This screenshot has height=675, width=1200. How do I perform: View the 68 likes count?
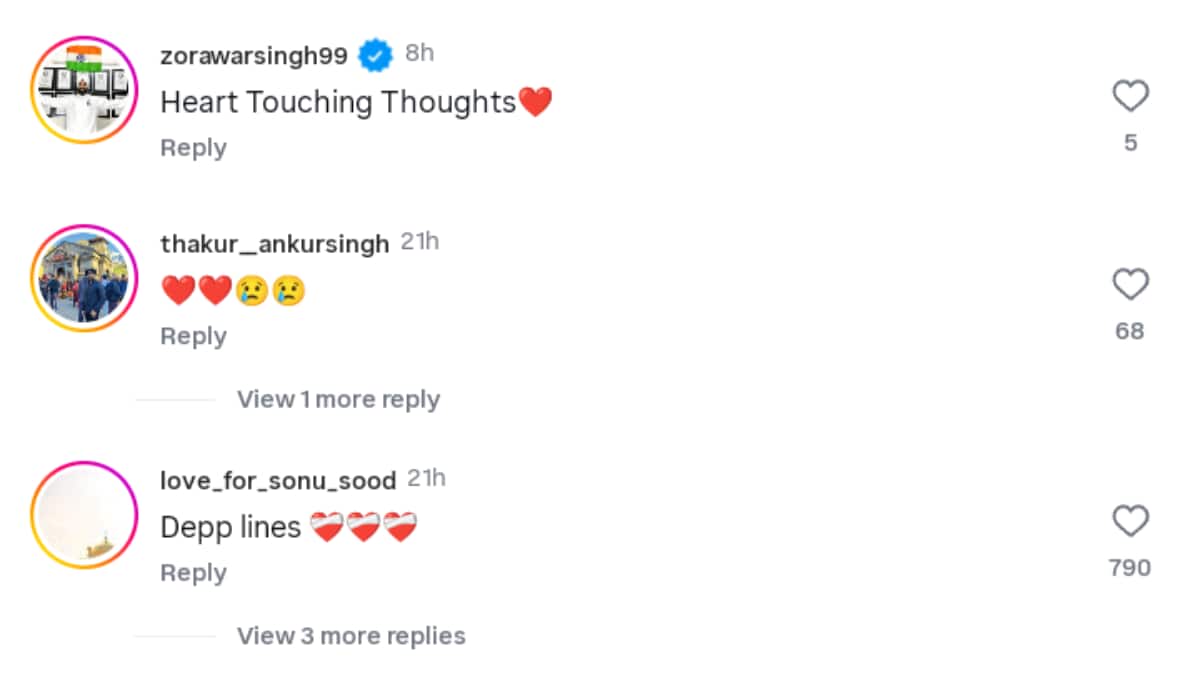click(1130, 331)
